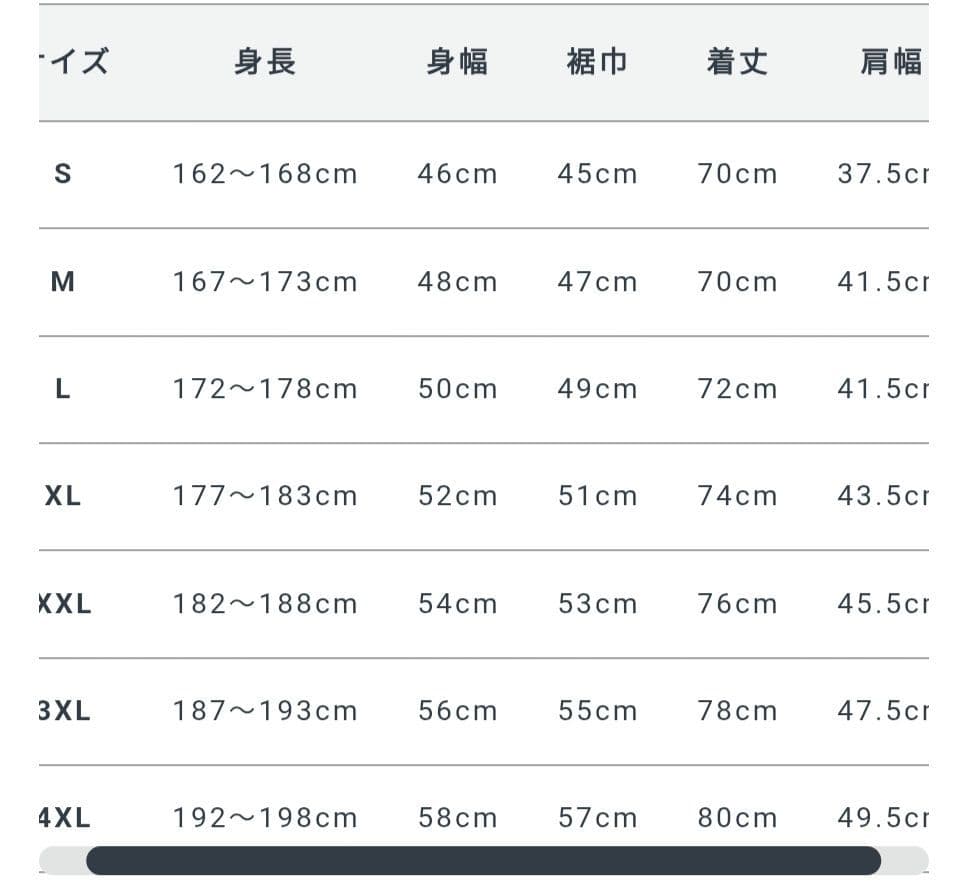Click the 着丈 column header
The height and width of the screenshot is (896, 968).
pyautogui.click(x=737, y=63)
